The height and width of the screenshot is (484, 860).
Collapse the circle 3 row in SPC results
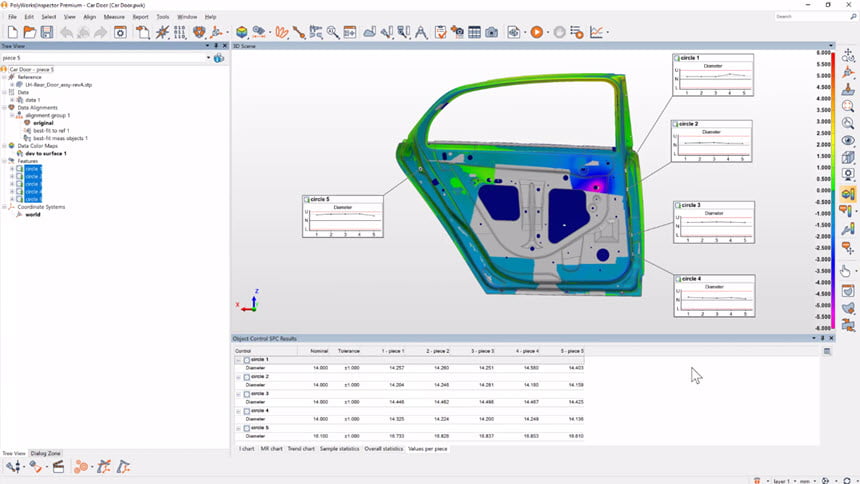[x=239, y=394]
